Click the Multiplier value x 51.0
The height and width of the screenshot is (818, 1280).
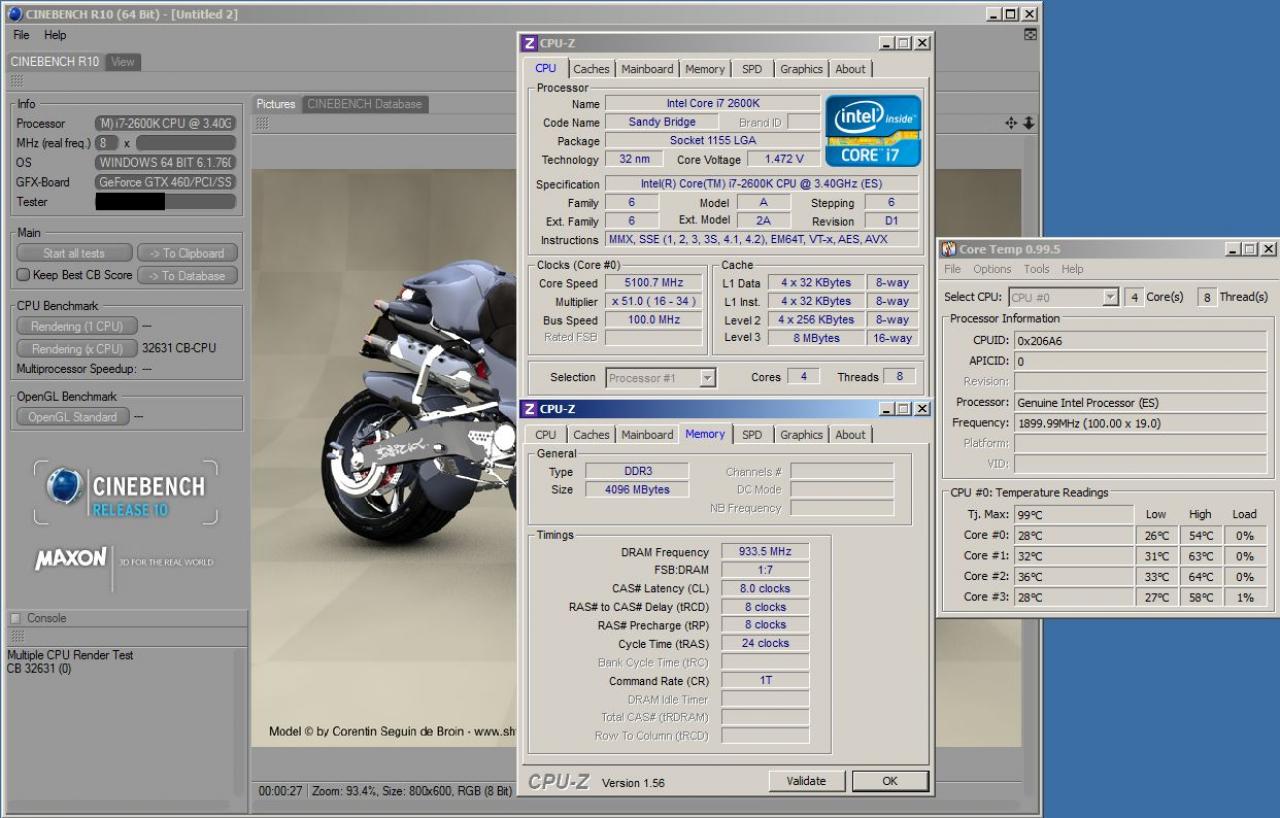pos(653,301)
